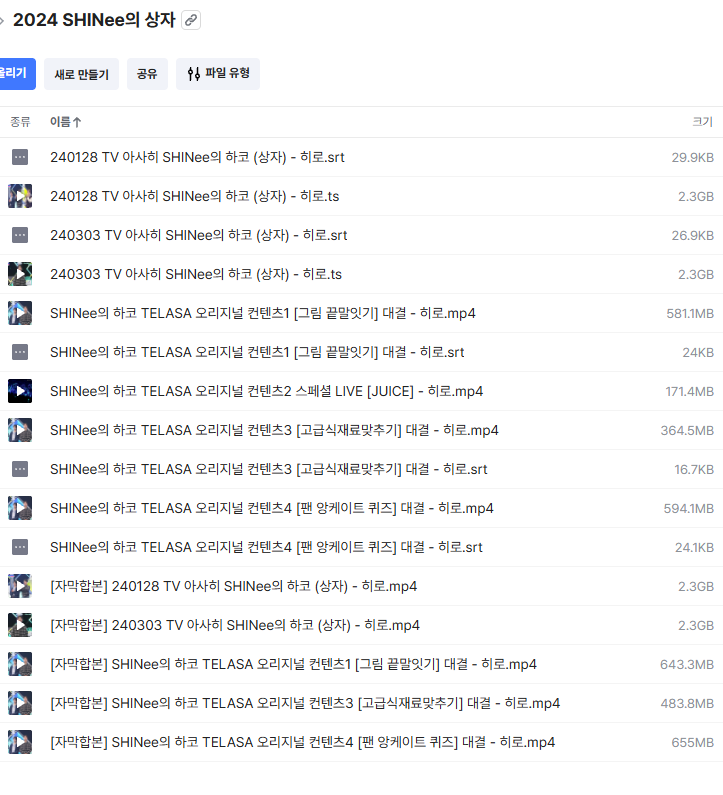
Task: Click the 594.1MB size value
Action: coord(689,509)
